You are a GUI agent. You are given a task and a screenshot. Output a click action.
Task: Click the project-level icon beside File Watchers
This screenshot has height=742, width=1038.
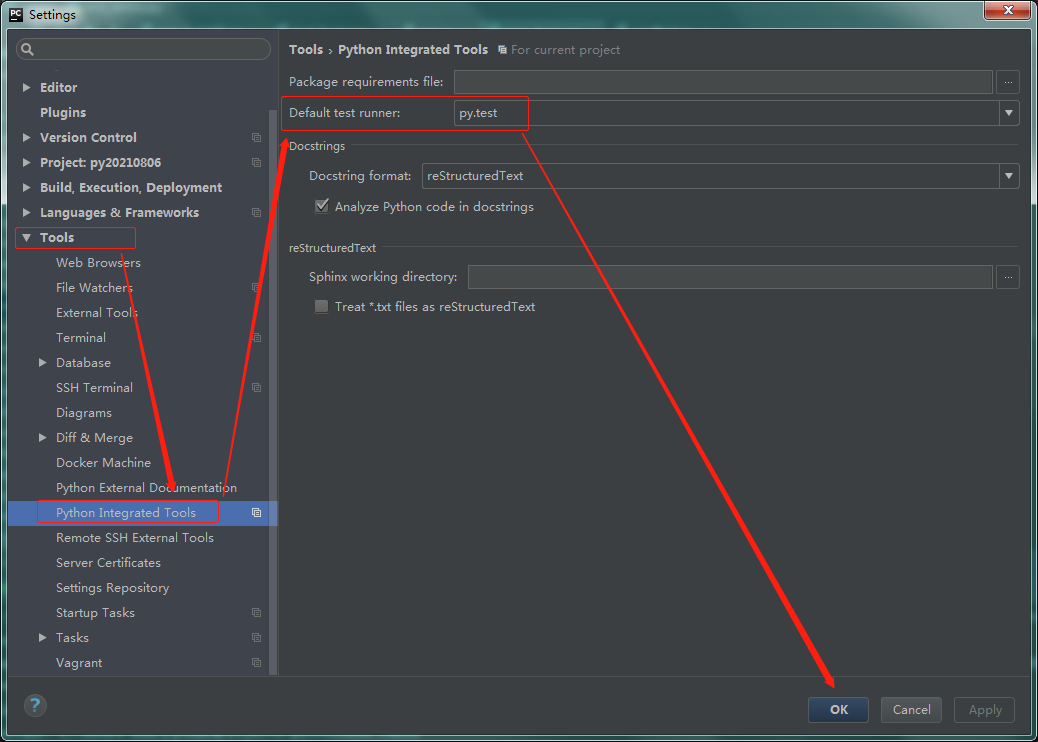click(256, 287)
